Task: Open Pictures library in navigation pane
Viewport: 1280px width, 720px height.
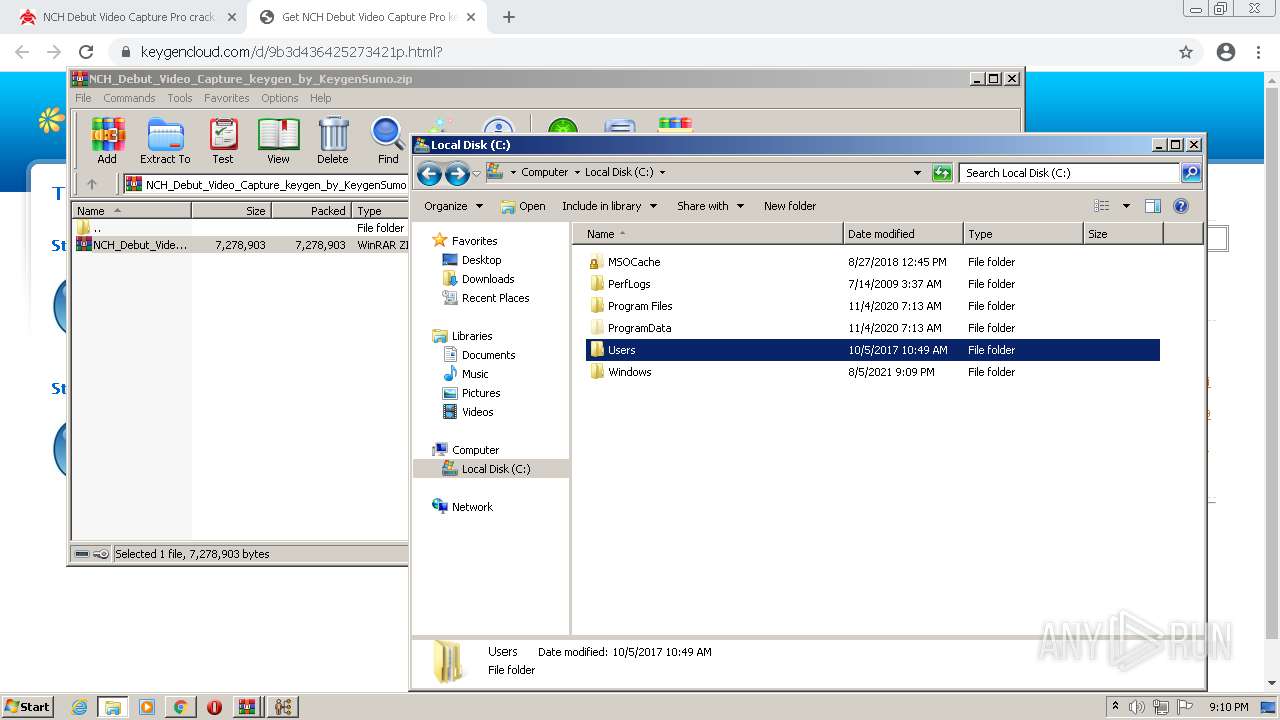Action: coord(480,393)
